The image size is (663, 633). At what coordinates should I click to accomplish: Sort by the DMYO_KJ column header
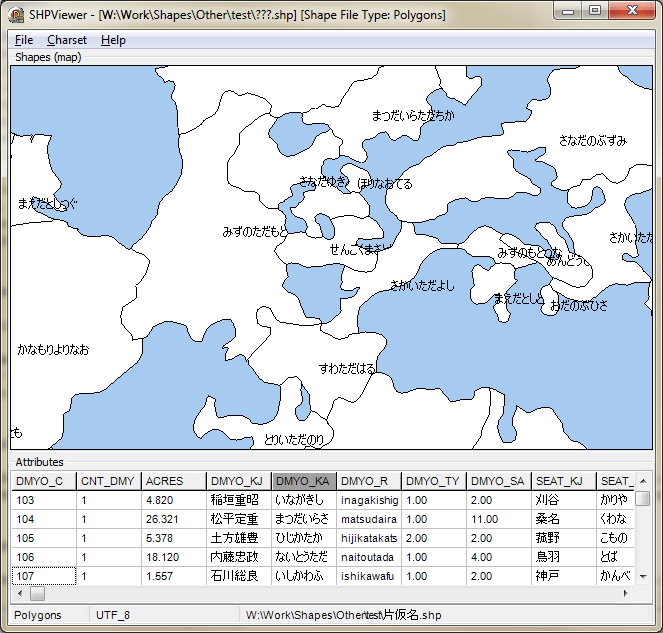coord(238,481)
